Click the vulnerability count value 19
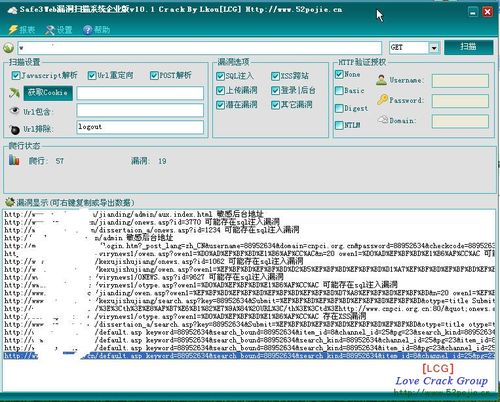 pyautogui.click(x=162, y=161)
